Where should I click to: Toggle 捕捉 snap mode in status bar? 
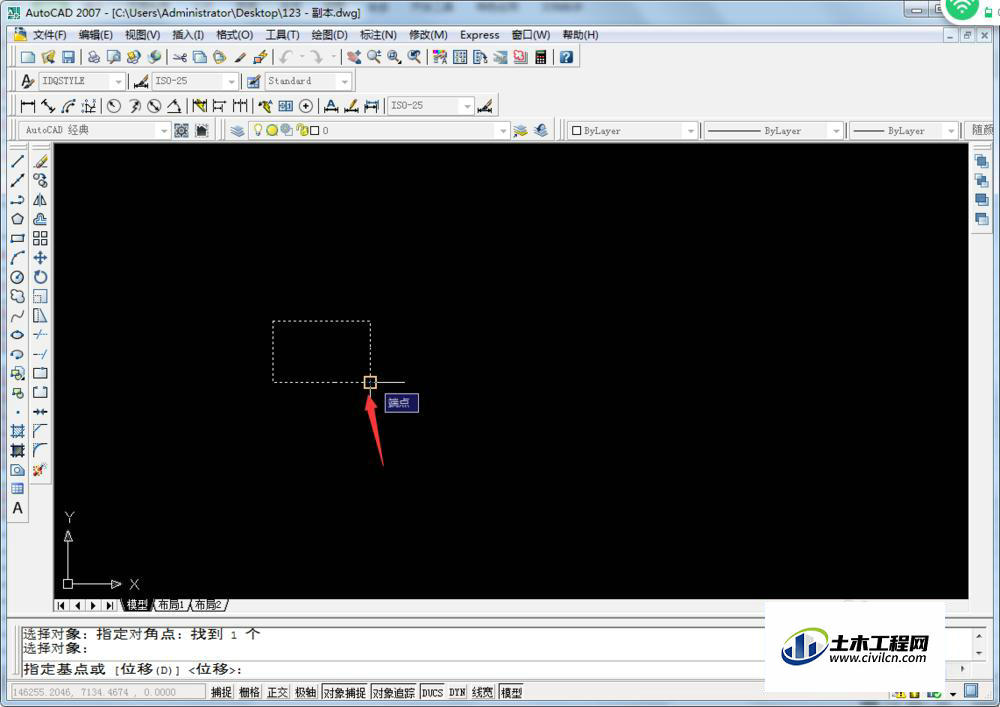[x=221, y=692]
